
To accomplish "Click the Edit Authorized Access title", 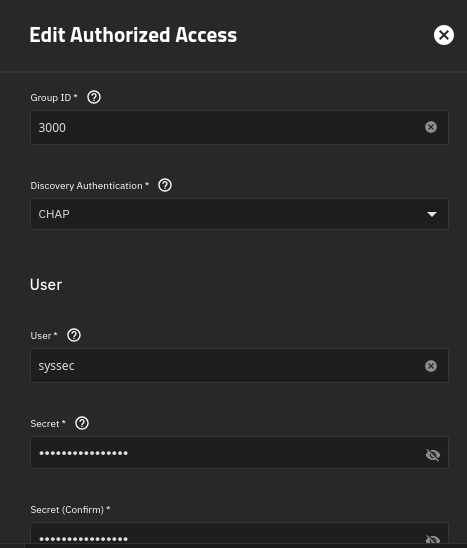I will (133, 35).
